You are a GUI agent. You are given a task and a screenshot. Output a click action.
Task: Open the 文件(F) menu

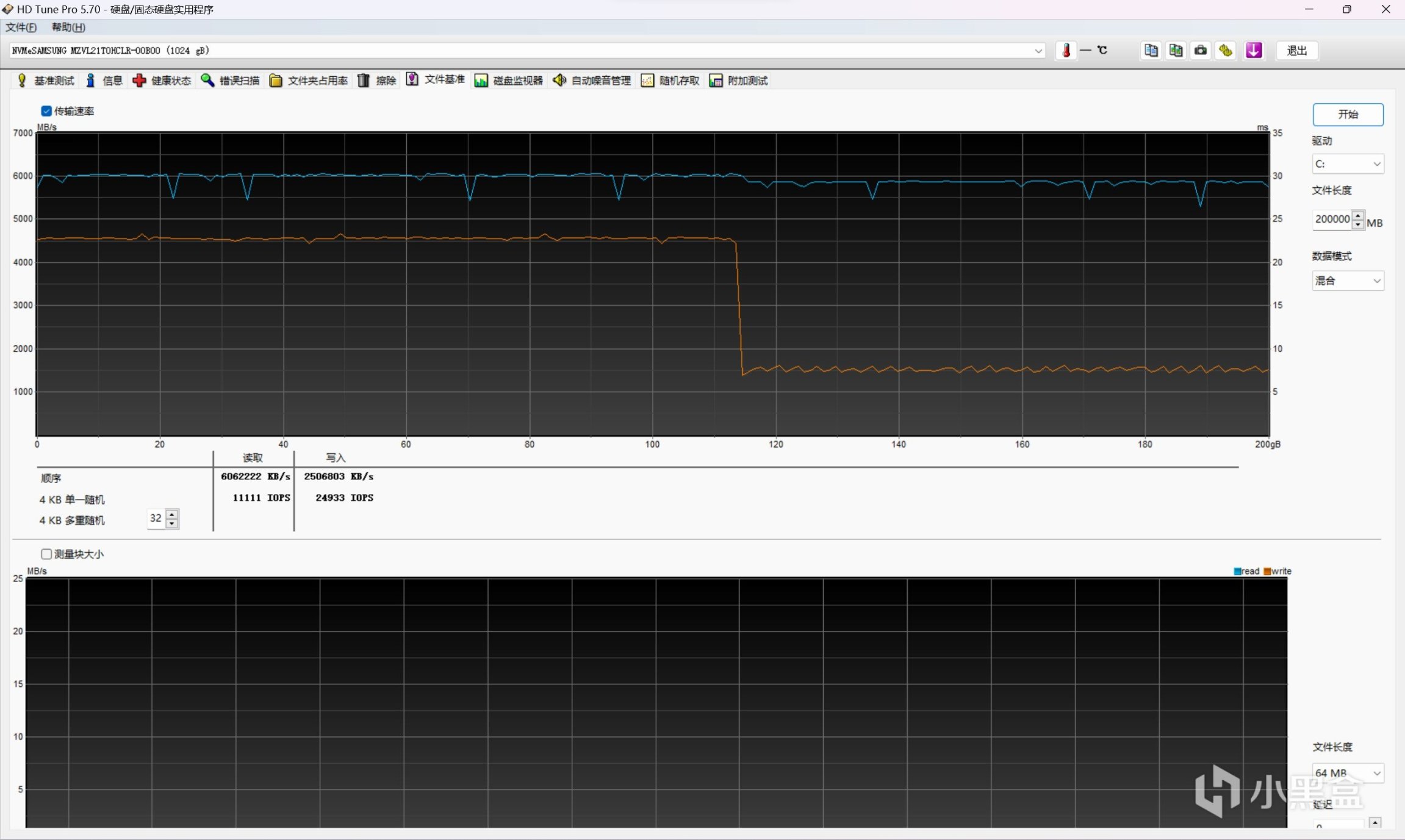tap(21, 27)
